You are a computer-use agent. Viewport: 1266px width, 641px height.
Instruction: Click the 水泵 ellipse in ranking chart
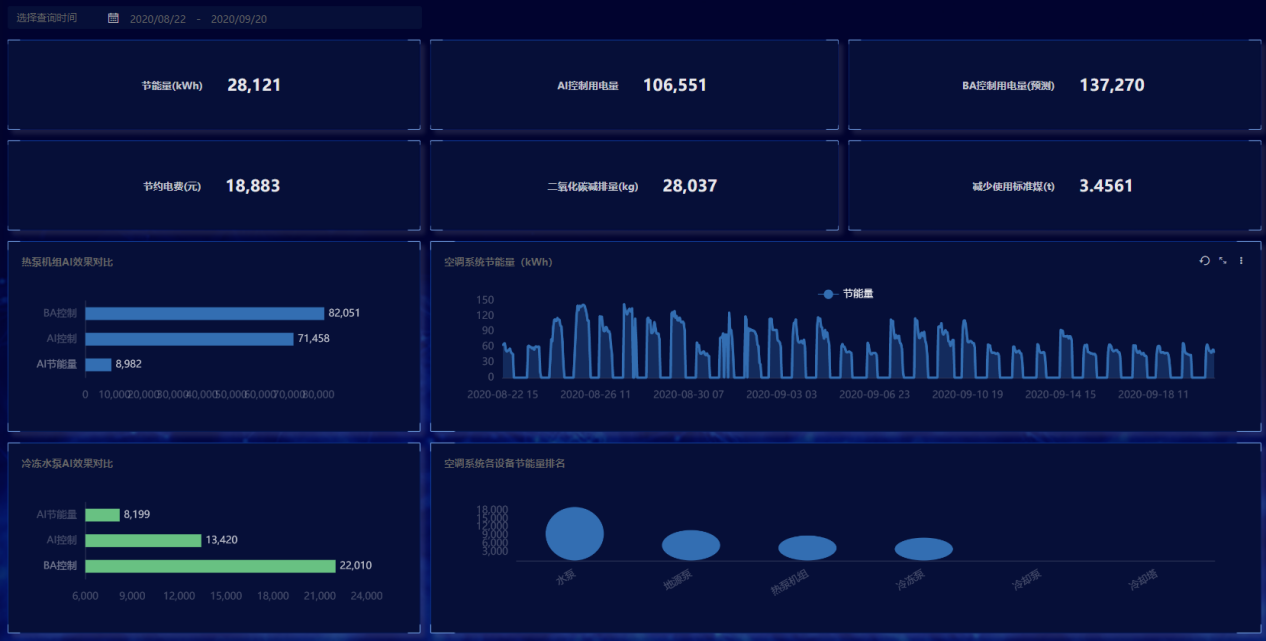(575, 533)
